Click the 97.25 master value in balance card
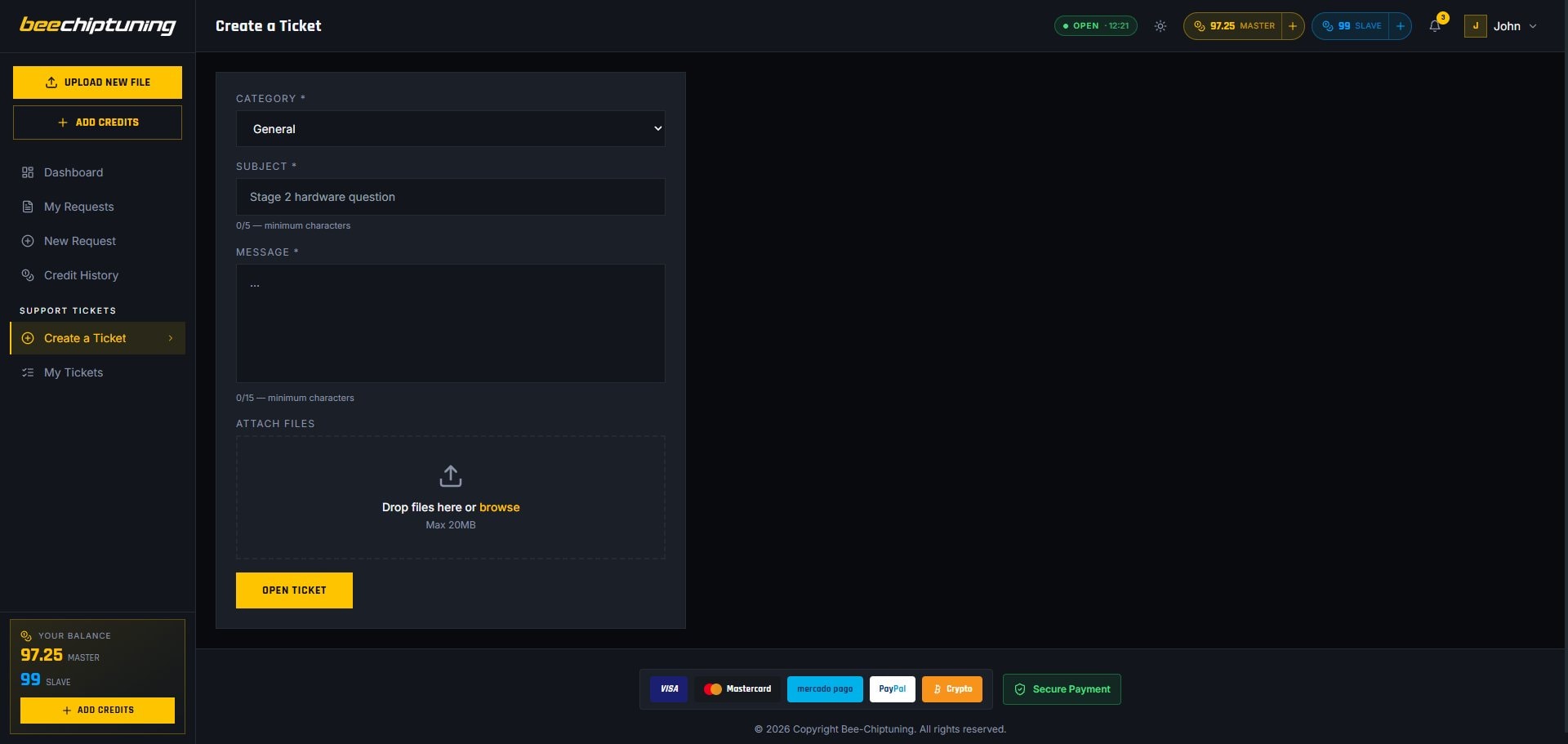Viewport: 1568px width, 744px height. (x=42, y=655)
